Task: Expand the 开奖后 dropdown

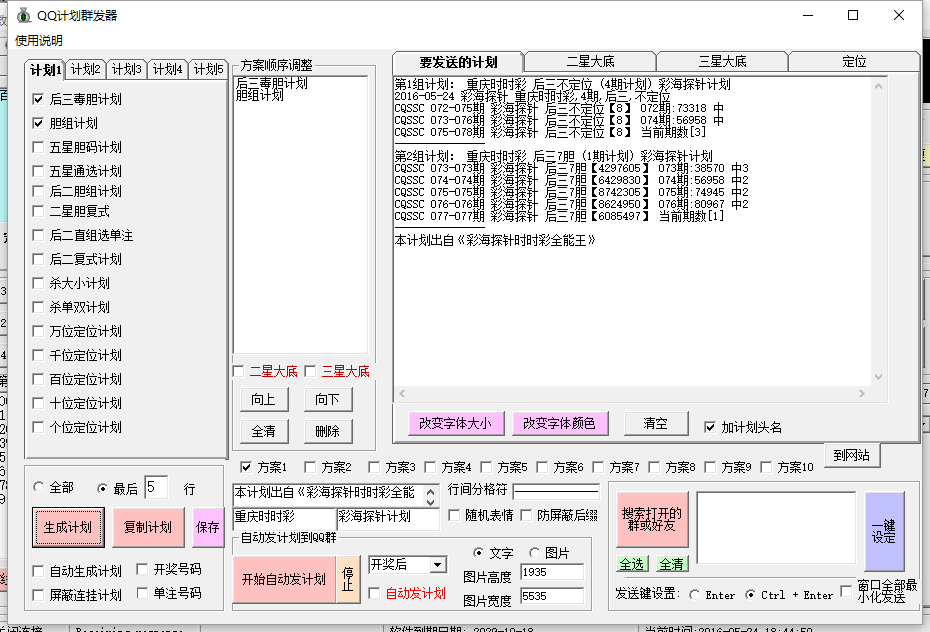Action: coord(437,565)
